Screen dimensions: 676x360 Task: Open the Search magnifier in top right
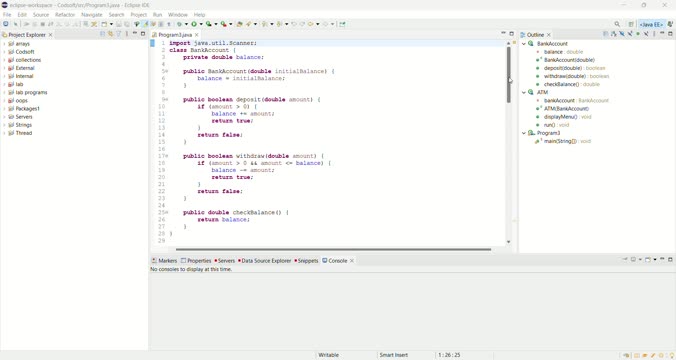(x=617, y=24)
